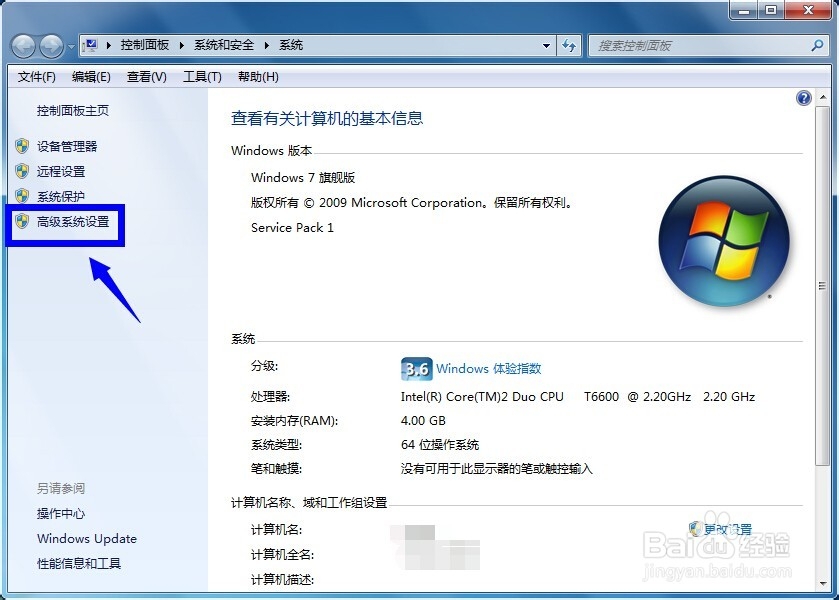Screen dimensions: 839x600
Task: Open address bar history dropdown arrow
Action: [546, 46]
